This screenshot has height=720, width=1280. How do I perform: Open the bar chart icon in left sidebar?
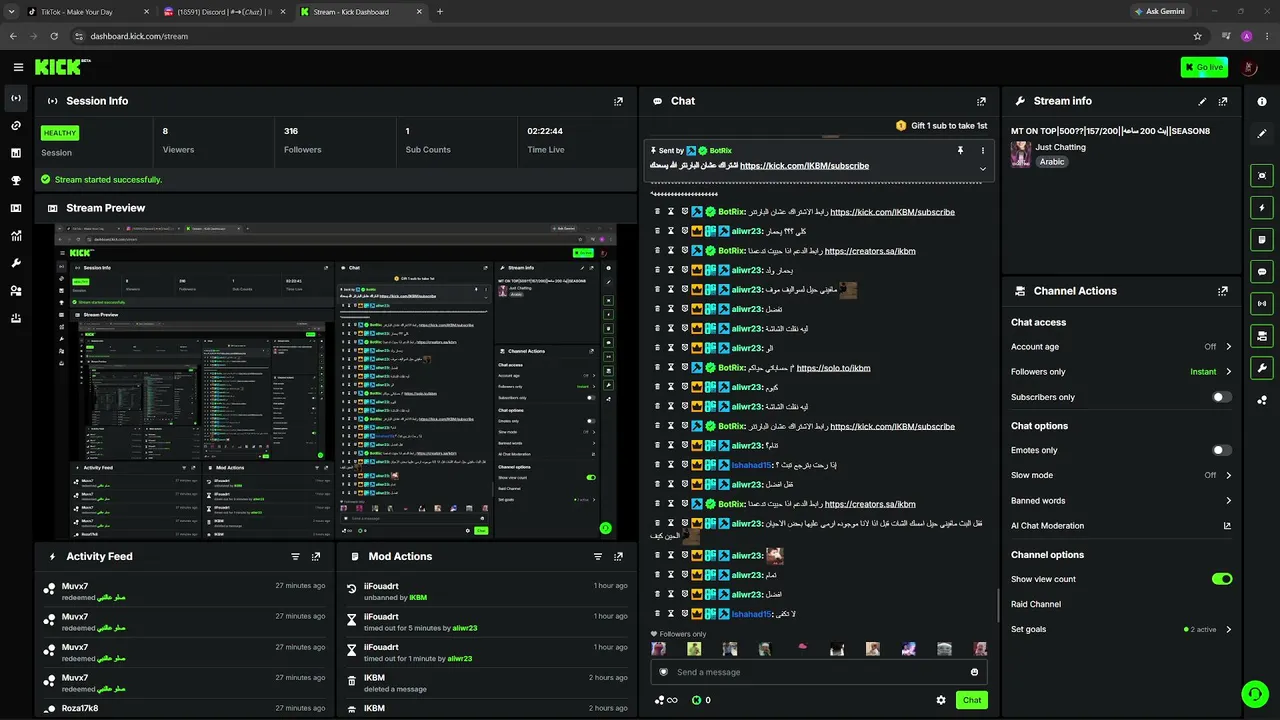coord(16,153)
